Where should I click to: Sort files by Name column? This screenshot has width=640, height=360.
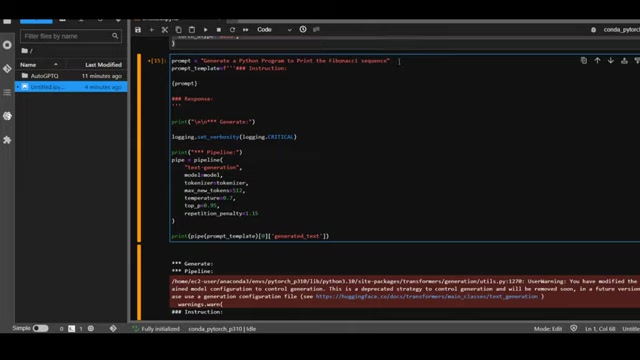(x=39, y=65)
